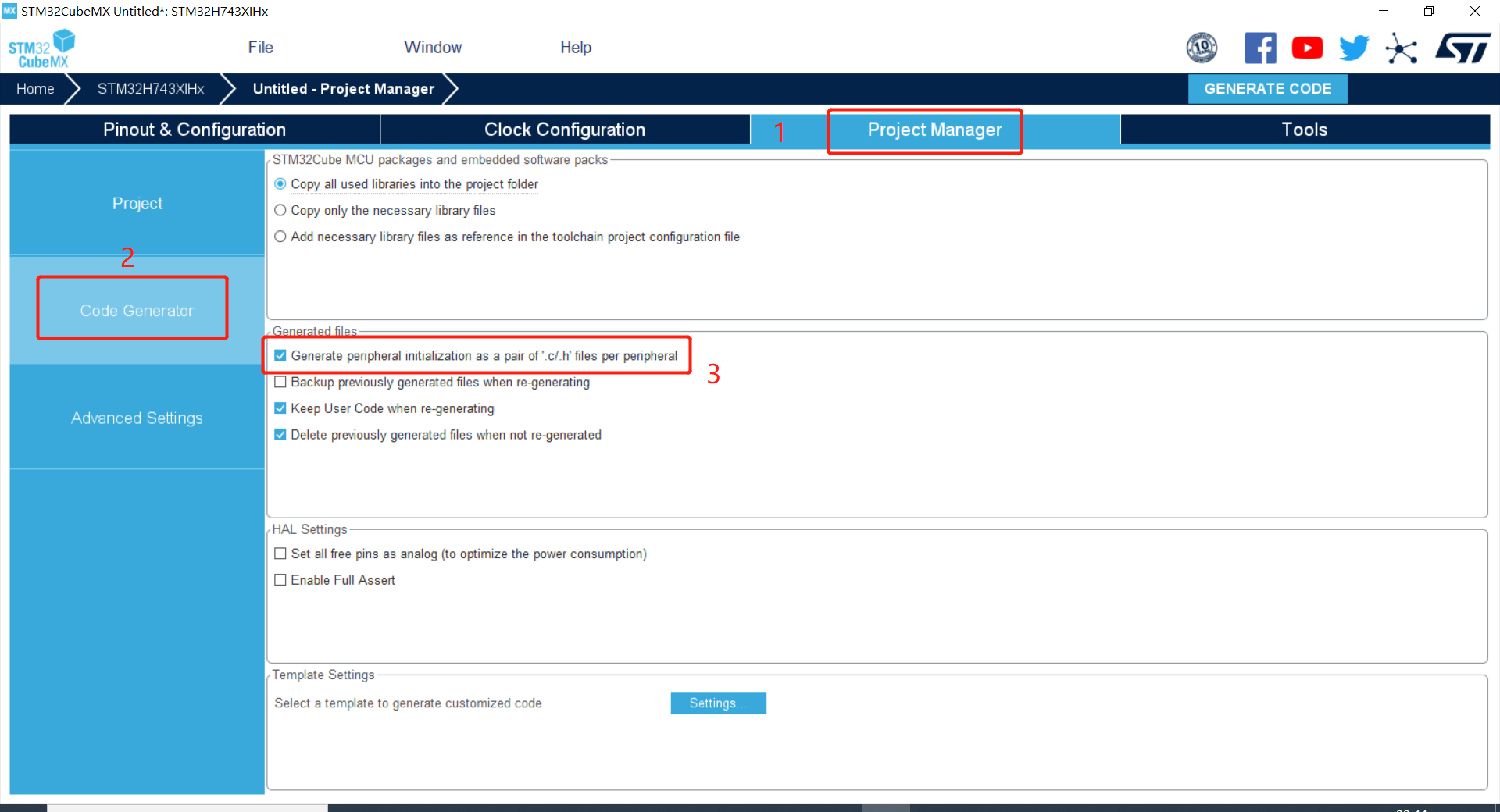Switch to the Project Manager tab
The height and width of the screenshot is (812, 1500).
pos(934,130)
